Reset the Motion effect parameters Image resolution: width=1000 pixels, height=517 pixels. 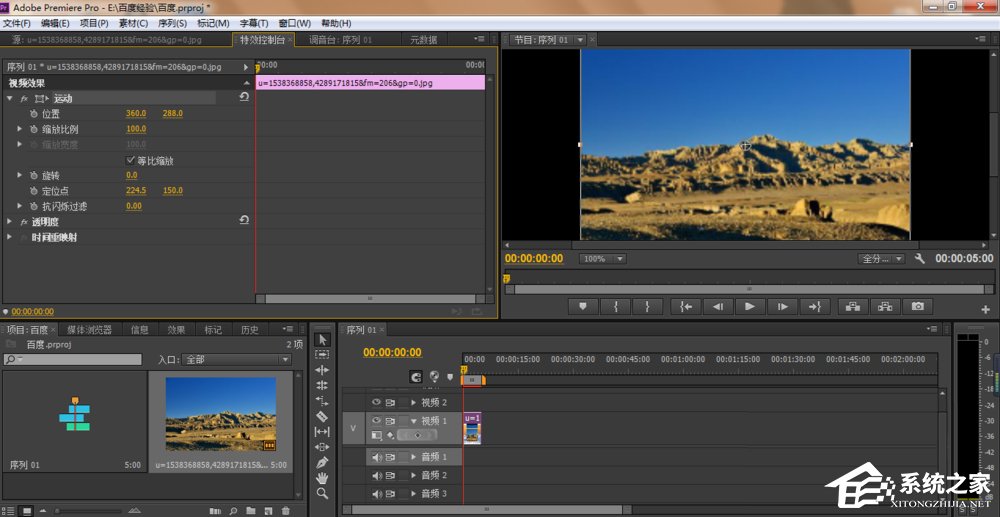(244, 98)
